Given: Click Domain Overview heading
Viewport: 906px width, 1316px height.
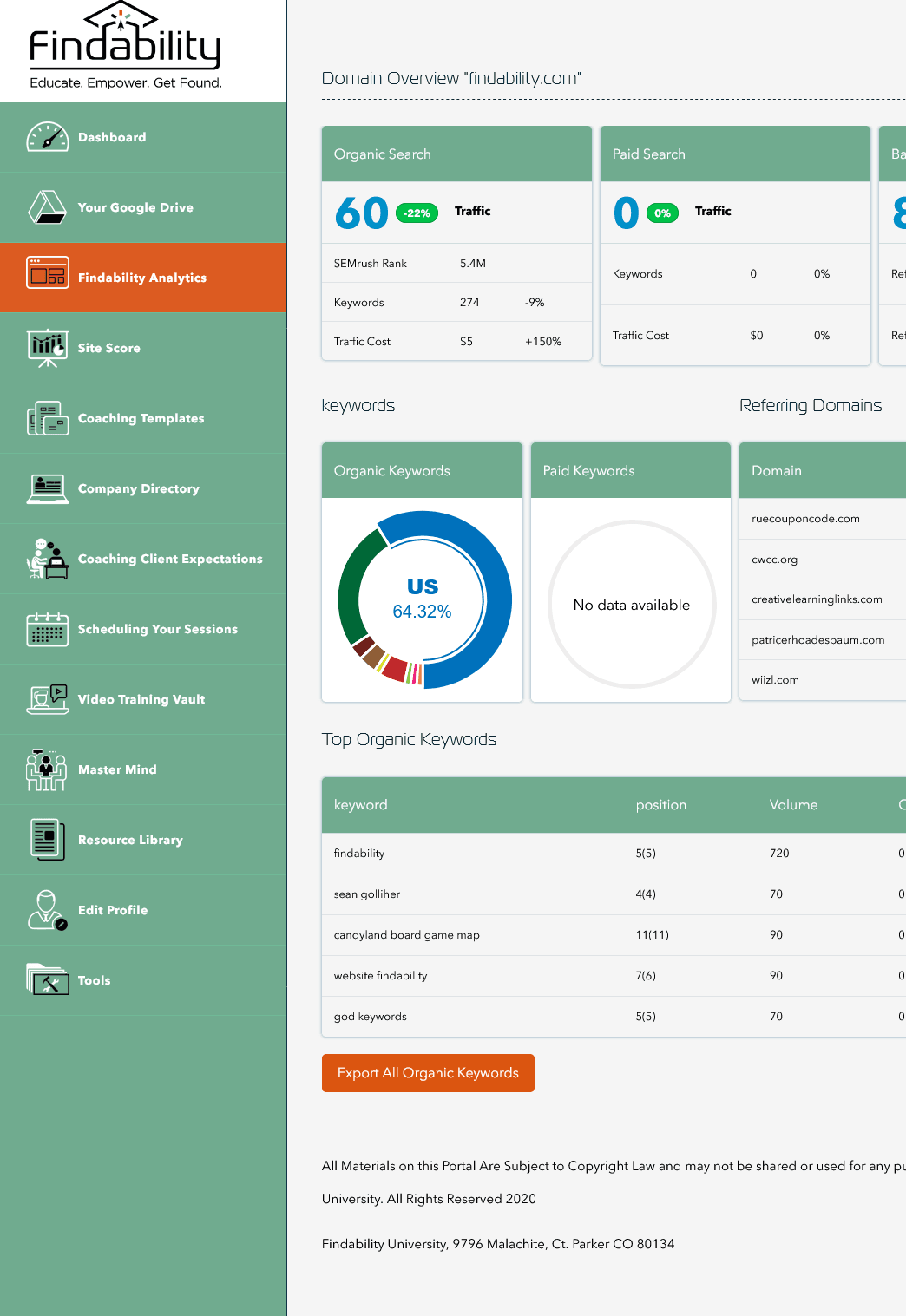Looking at the screenshot, I should tap(451, 78).
